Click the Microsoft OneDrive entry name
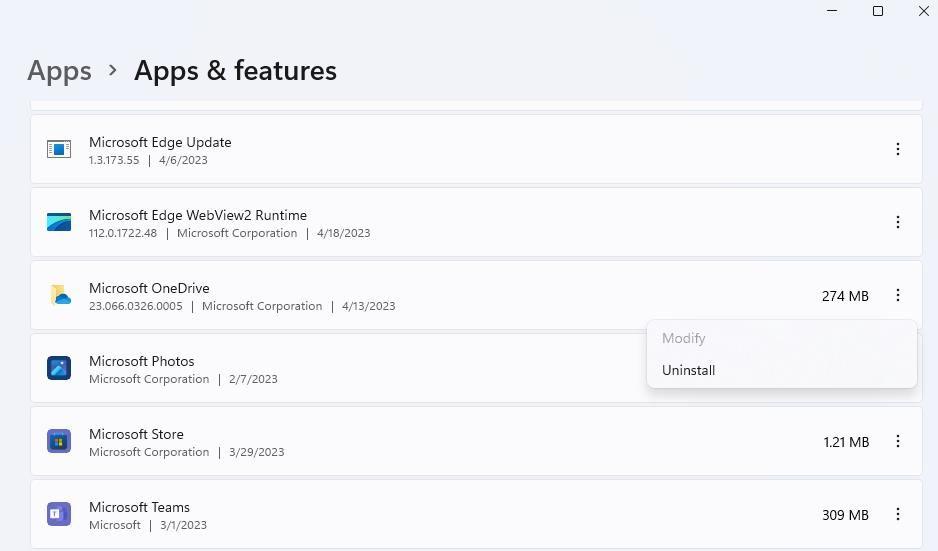This screenshot has width=938, height=551. point(149,288)
